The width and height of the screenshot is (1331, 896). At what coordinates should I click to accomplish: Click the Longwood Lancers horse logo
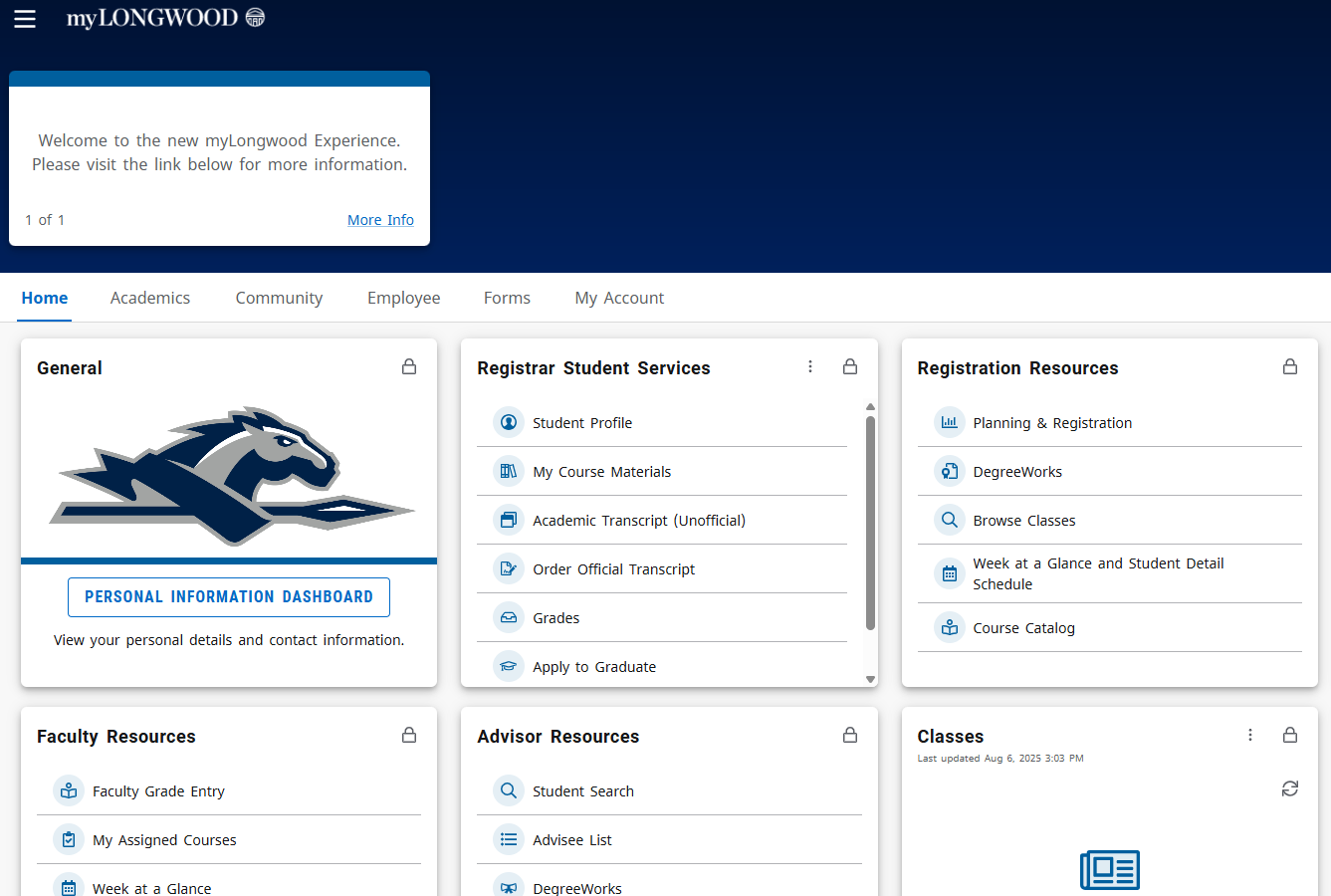point(231,476)
